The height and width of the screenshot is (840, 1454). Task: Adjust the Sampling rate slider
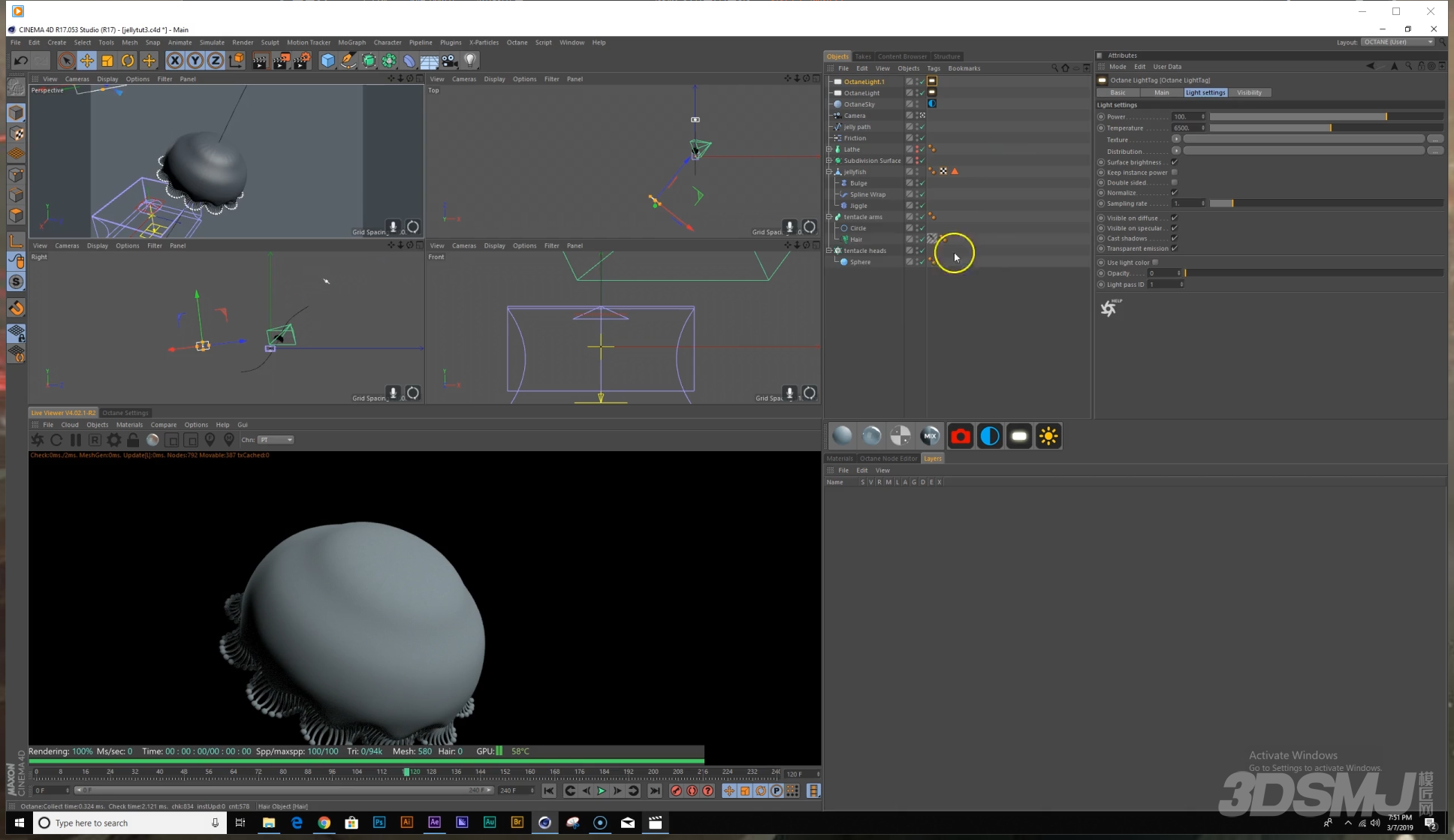tap(1326, 203)
